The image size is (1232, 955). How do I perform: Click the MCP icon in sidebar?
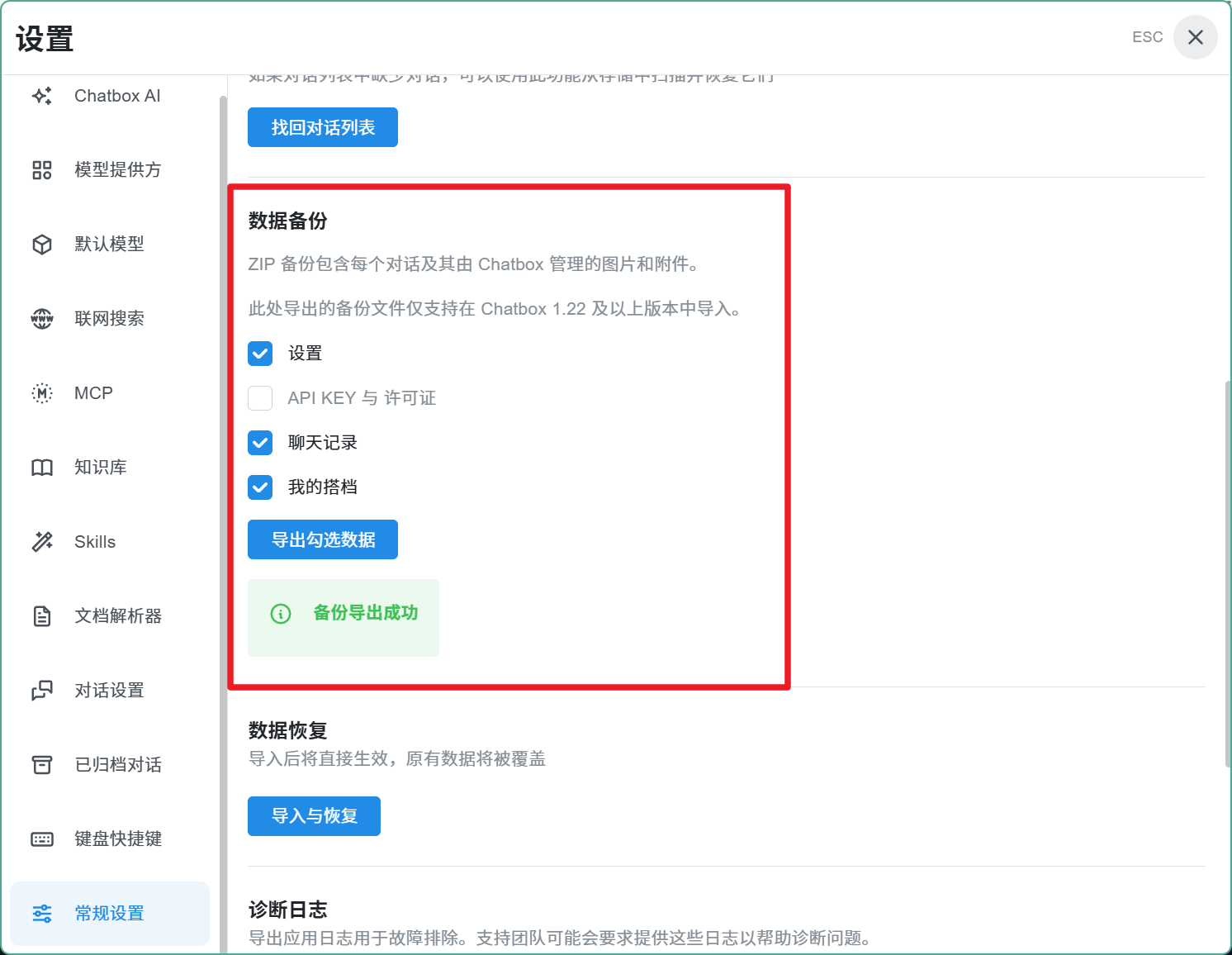coord(42,393)
